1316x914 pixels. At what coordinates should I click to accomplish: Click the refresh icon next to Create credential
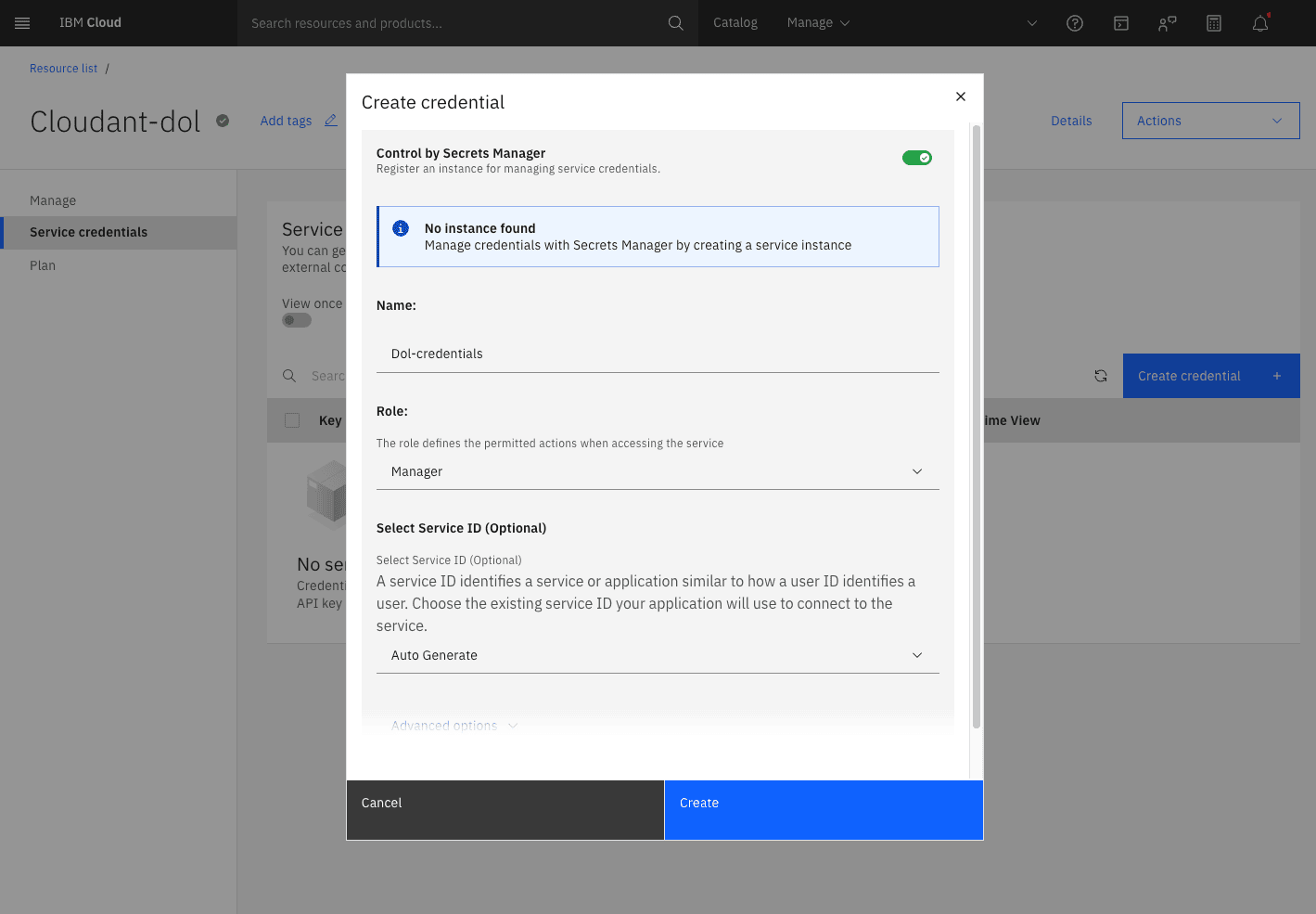point(1101,376)
